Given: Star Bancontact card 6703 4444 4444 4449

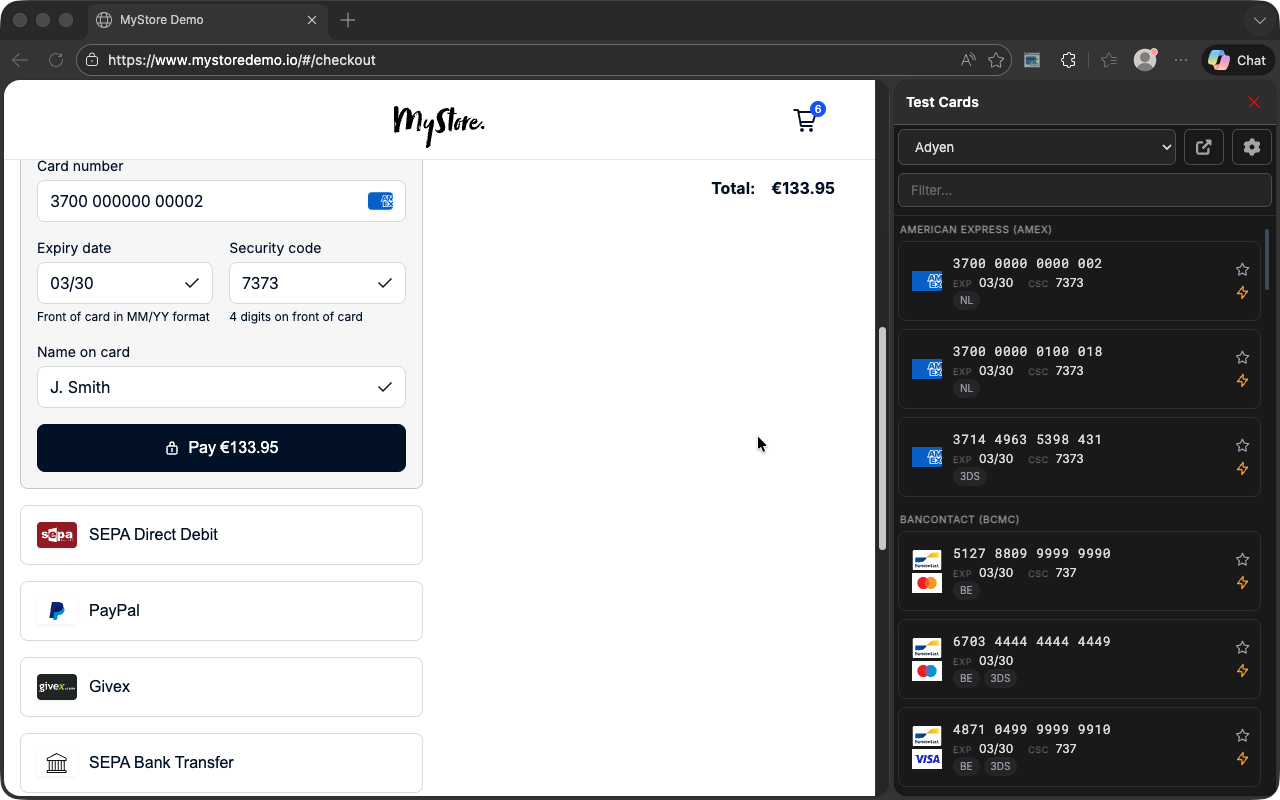Looking at the screenshot, I should click(x=1242, y=647).
